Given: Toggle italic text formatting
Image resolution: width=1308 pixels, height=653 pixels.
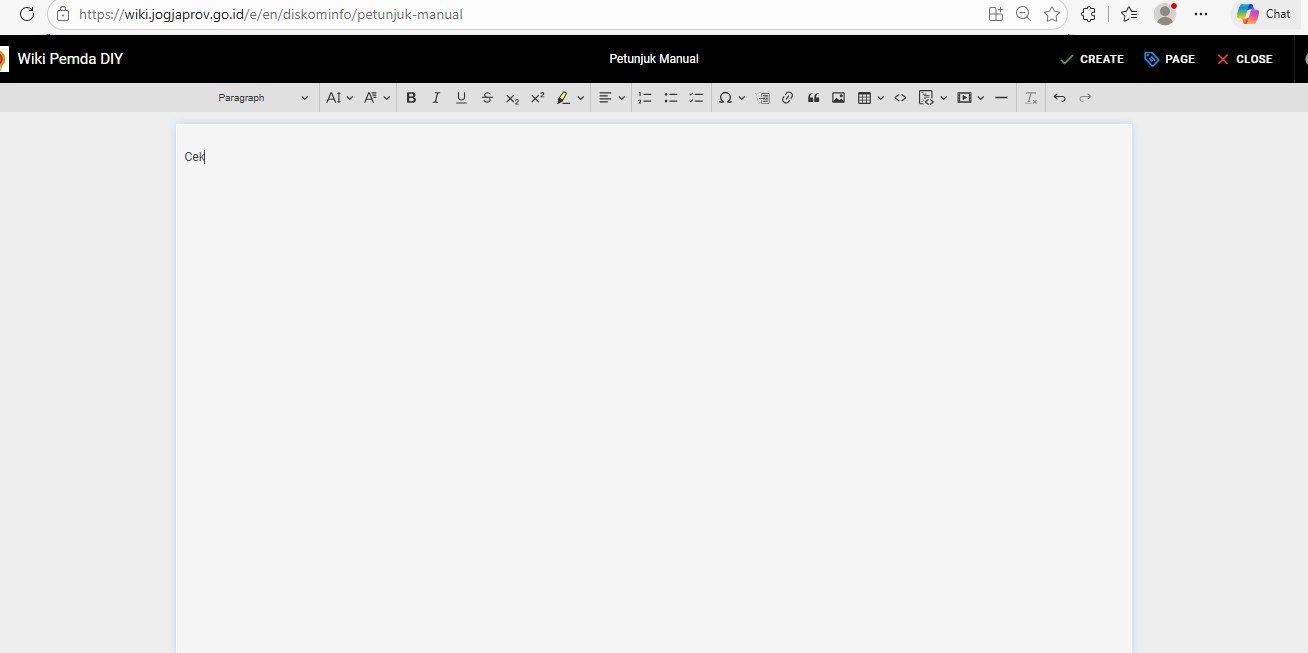Looking at the screenshot, I should 436,98.
